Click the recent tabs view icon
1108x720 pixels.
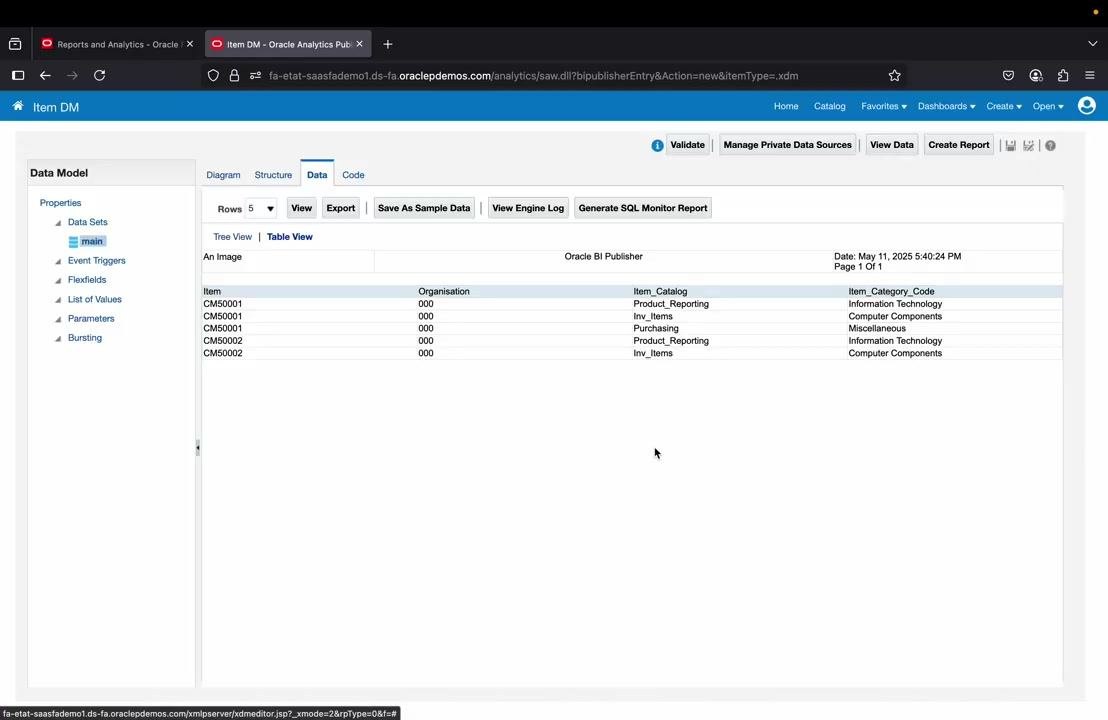coord(15,44)
